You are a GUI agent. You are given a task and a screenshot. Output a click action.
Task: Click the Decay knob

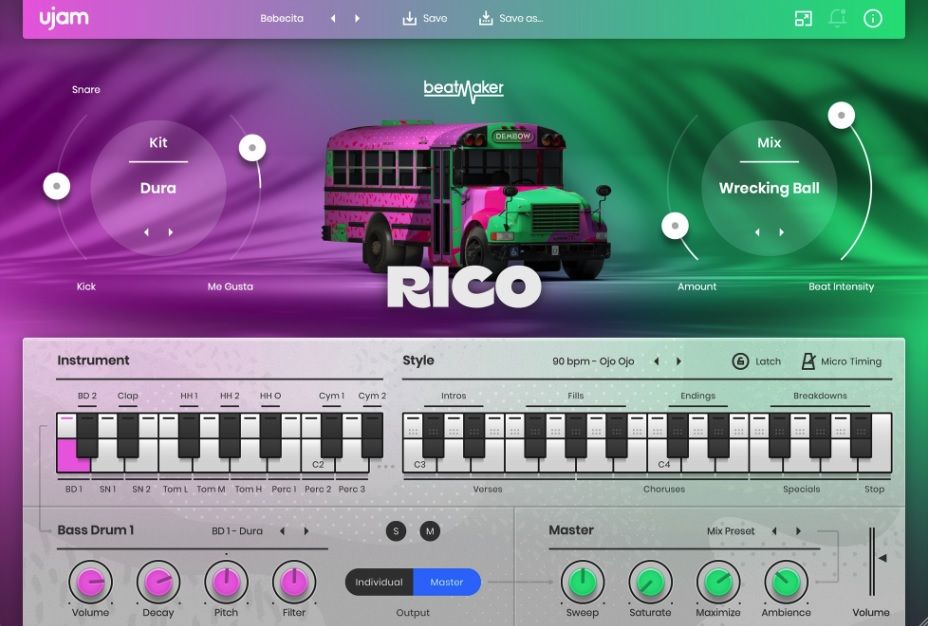(x=158, y=582)
